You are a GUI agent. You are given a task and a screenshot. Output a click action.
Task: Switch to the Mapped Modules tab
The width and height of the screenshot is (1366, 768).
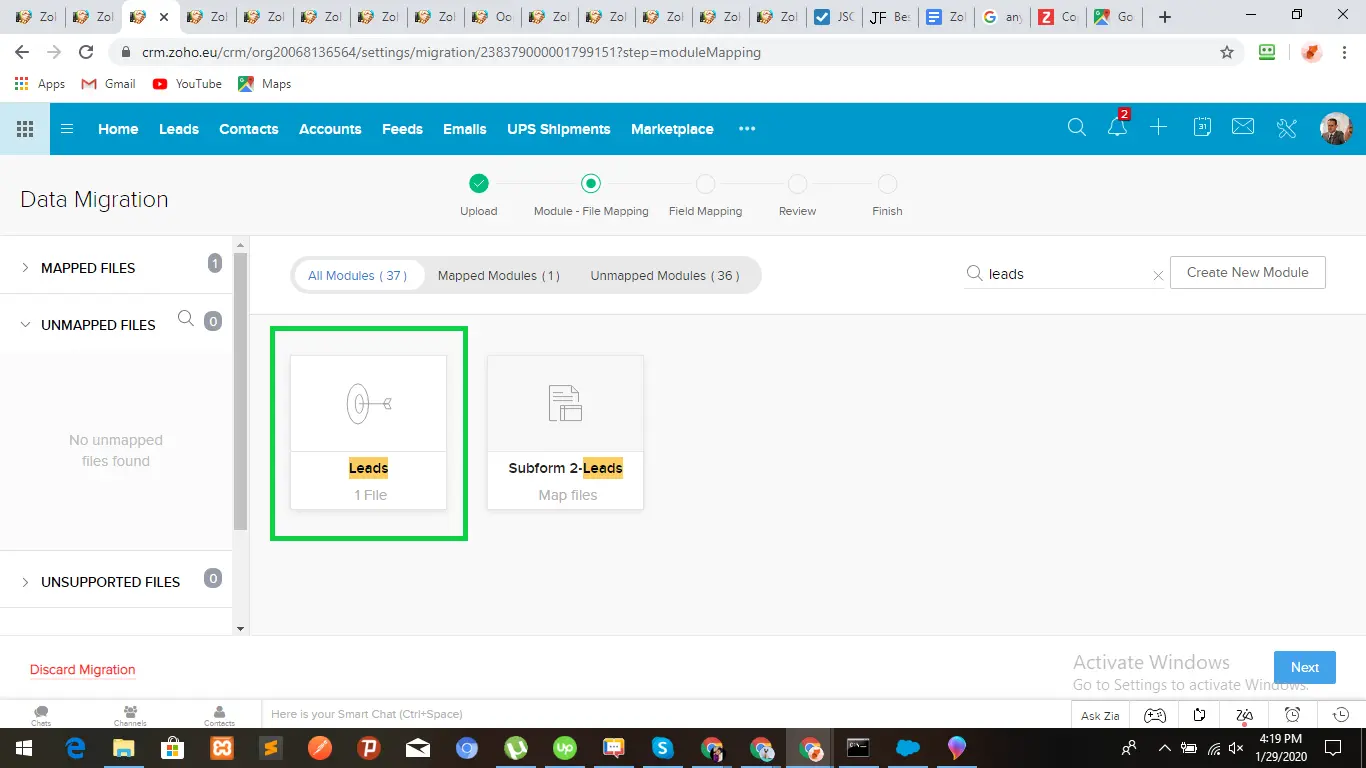tap(499, 275)
